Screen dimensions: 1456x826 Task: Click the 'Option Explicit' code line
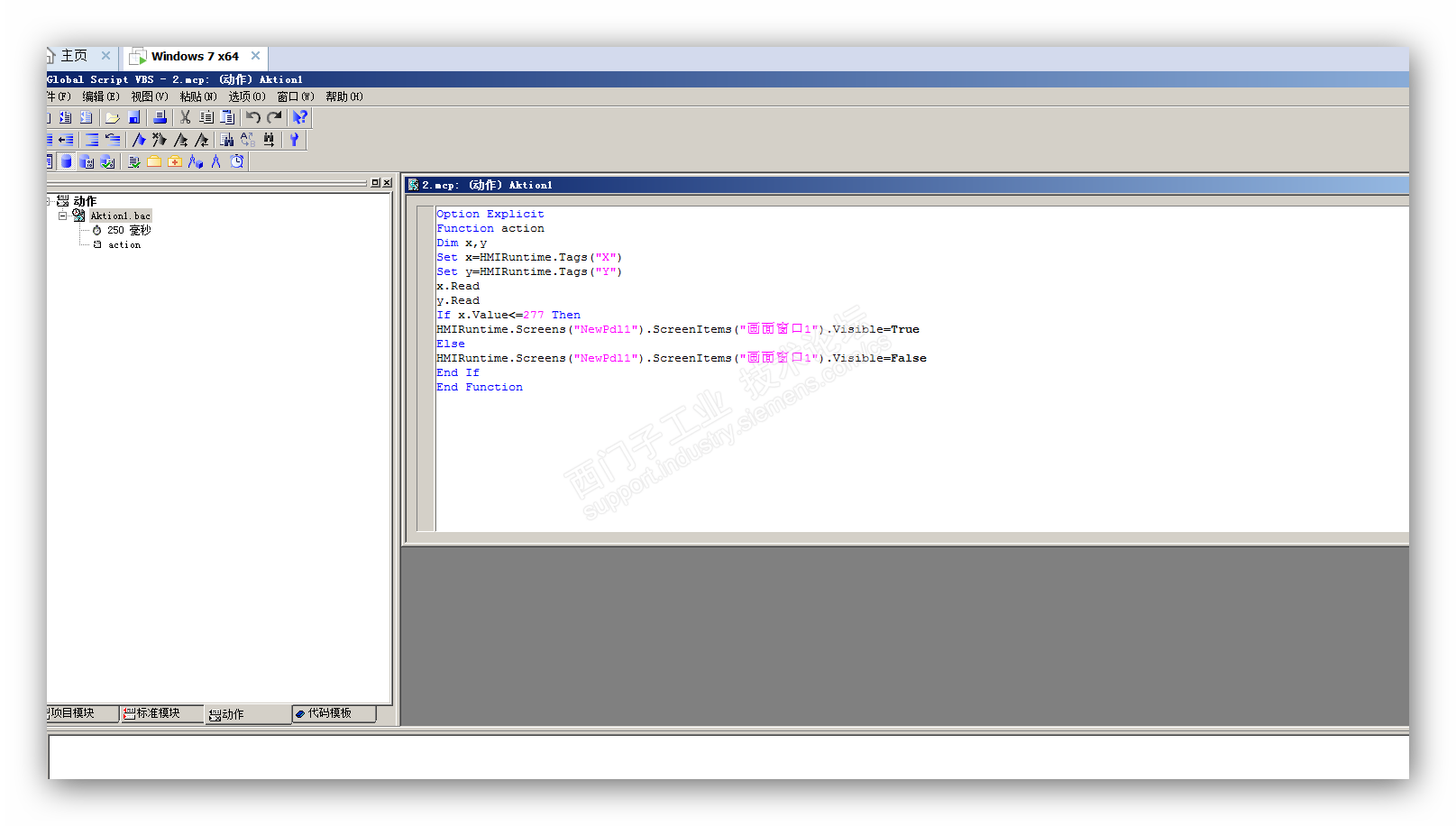[x=490, y=215]
